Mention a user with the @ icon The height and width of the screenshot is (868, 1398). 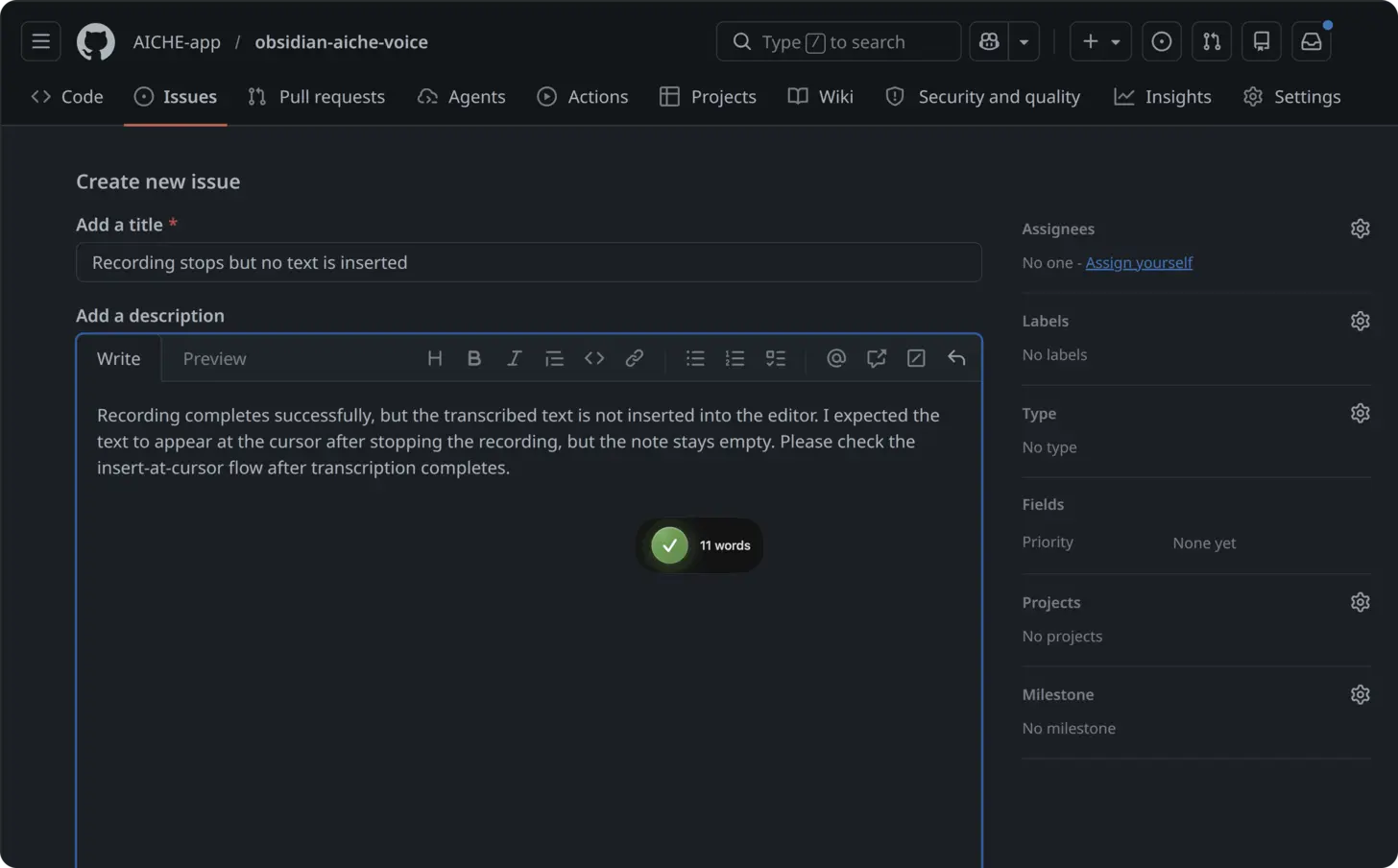(x=836, y=358)
